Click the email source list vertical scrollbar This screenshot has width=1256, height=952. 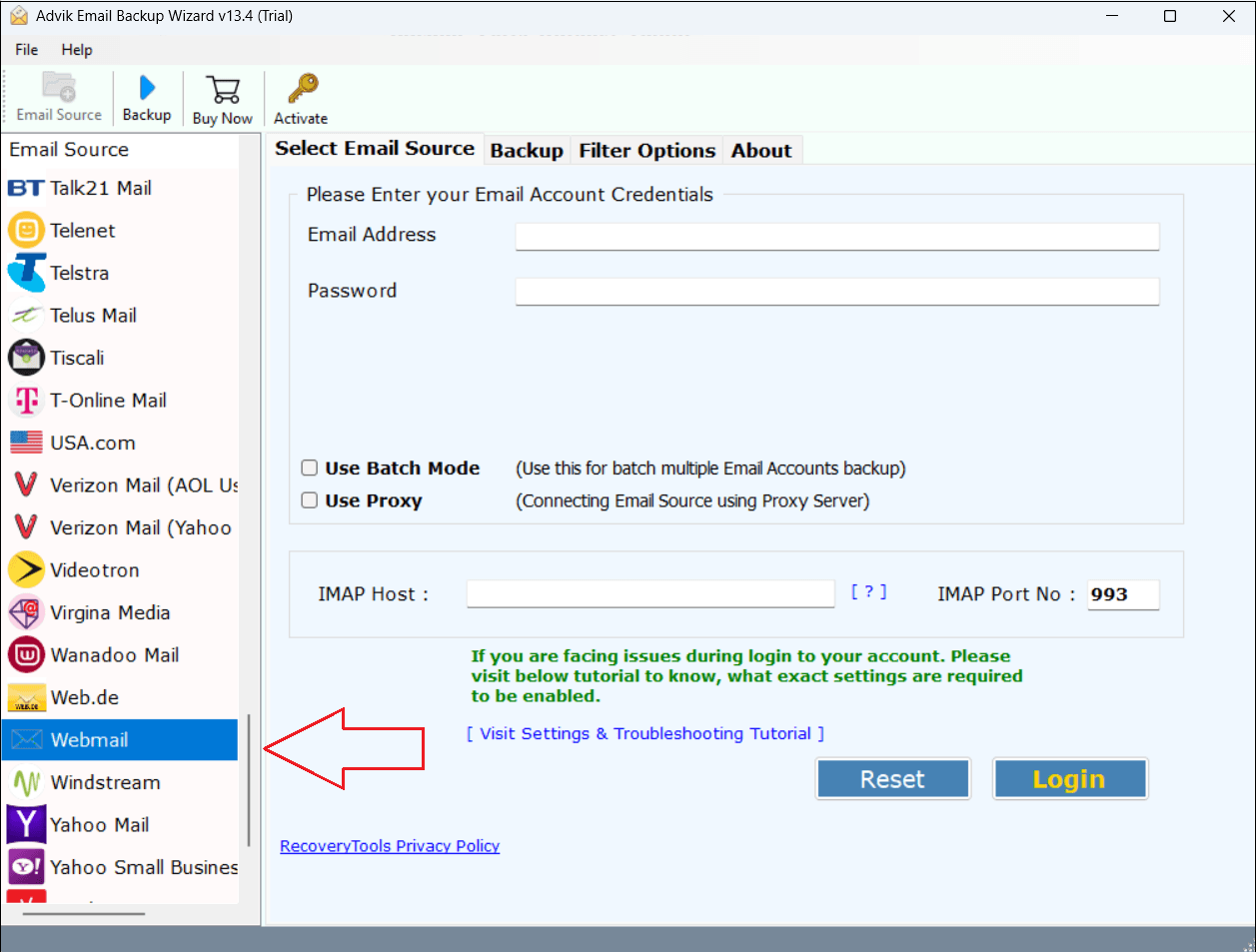(x=249, y=780)
